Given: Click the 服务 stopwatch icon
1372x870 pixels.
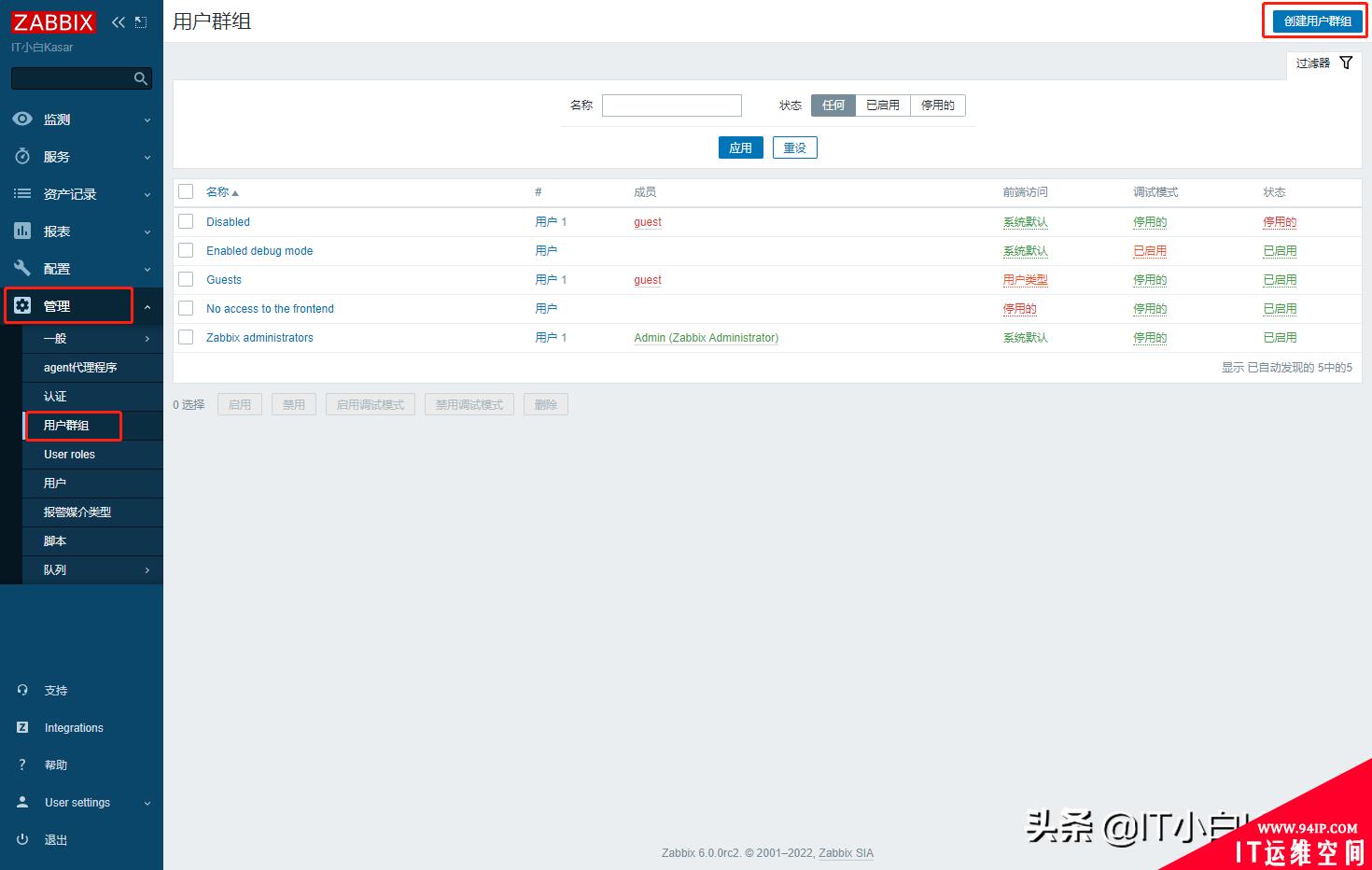Looking at the screenshot, I should tap(22, 157).
